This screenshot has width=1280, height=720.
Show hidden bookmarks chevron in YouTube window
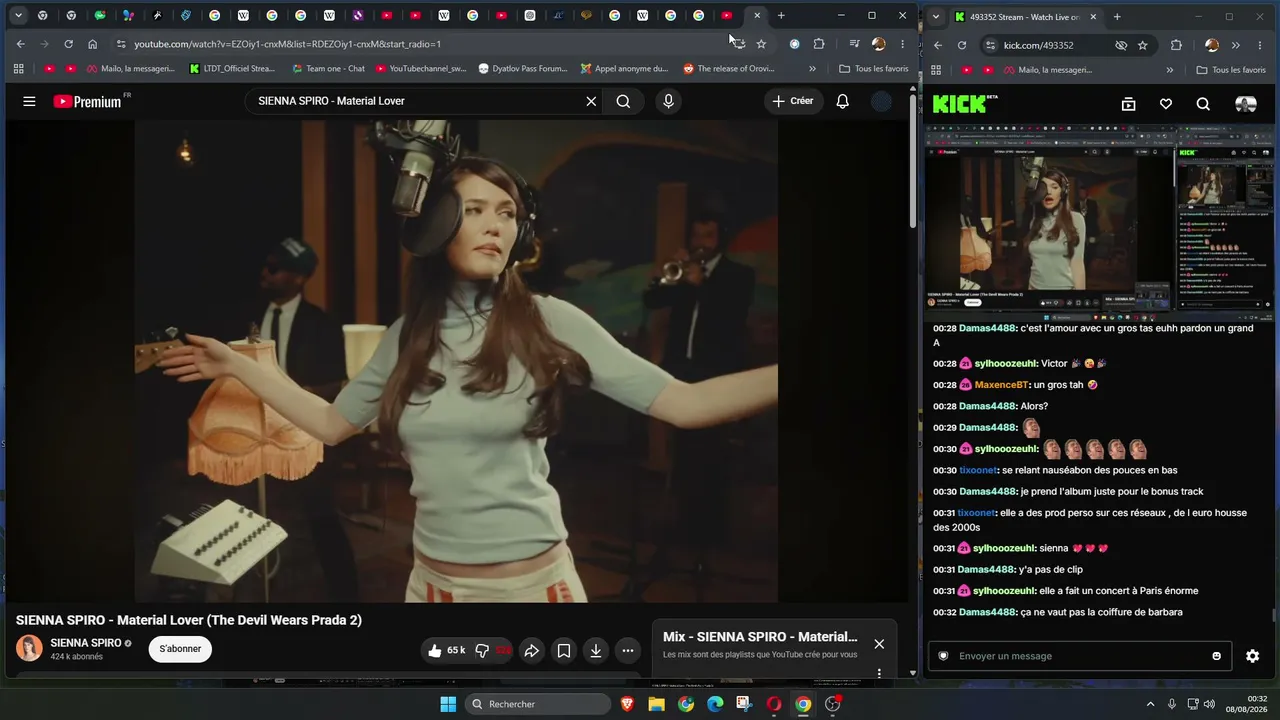click(x=812, y=69)
